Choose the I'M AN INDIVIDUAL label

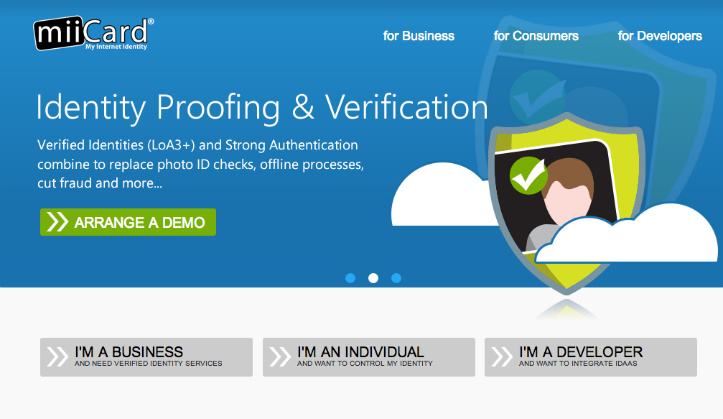[x=360, y=352]
